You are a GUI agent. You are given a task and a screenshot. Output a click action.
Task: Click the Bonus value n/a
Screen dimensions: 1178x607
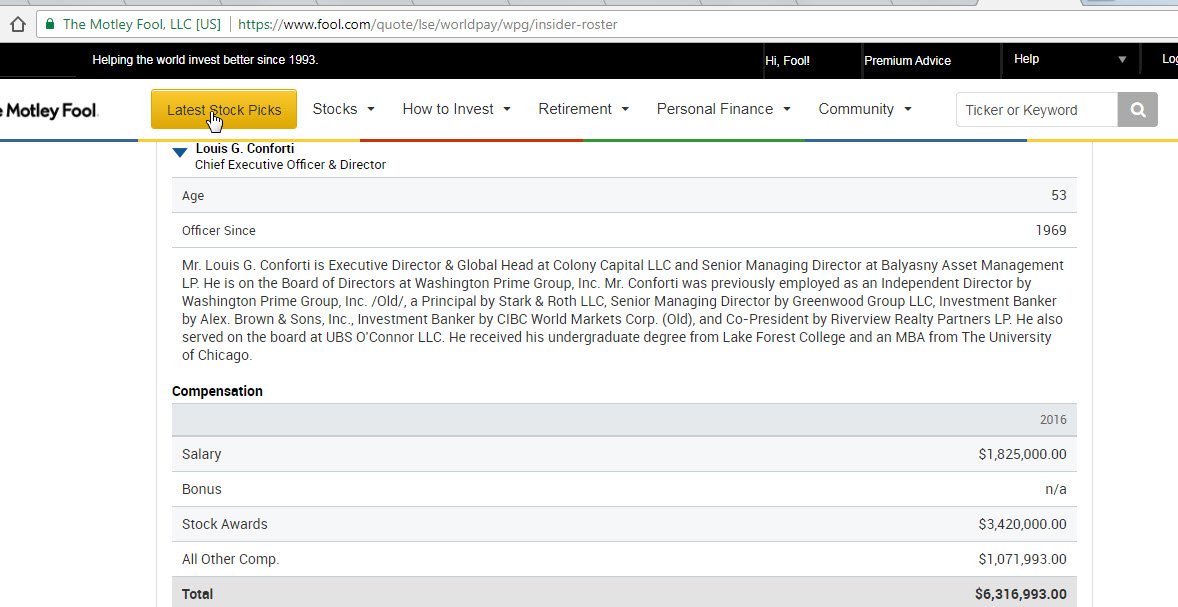[1056, 489]
